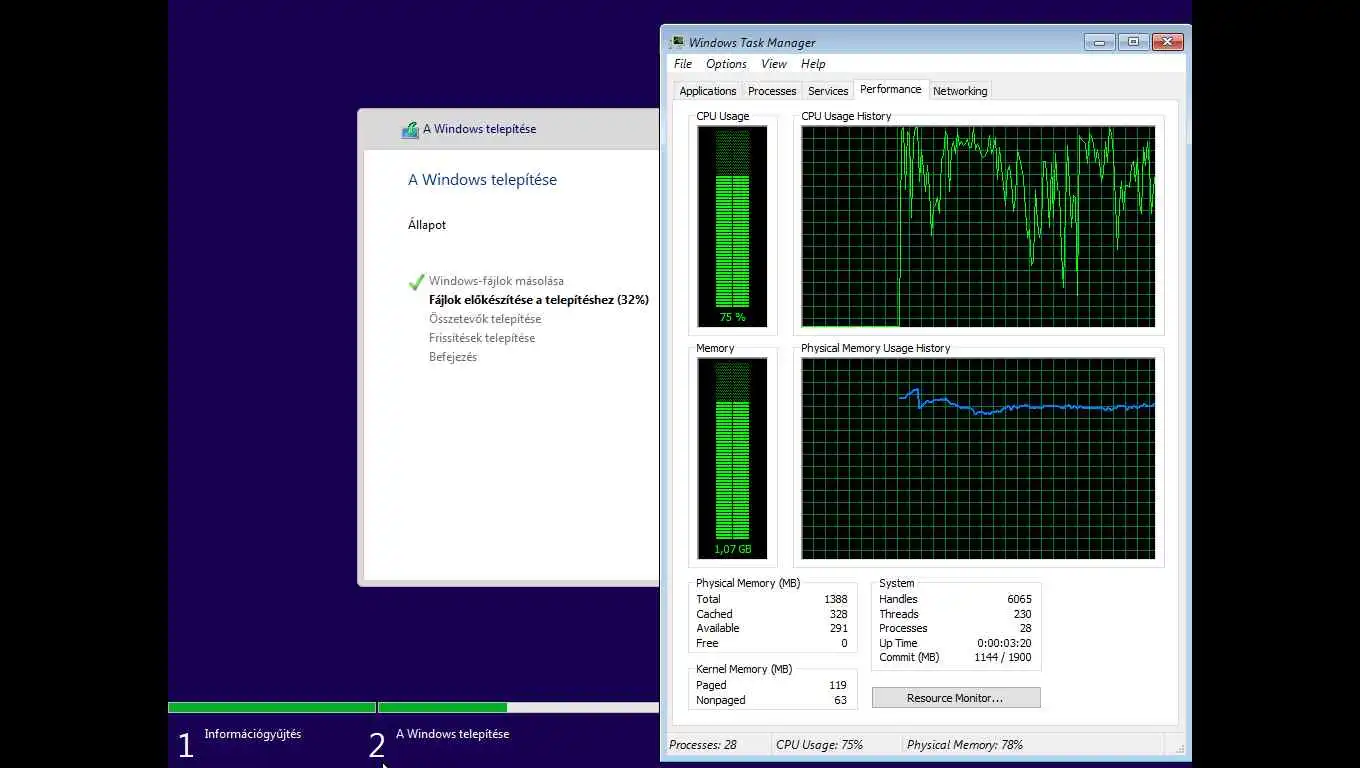Click the Információgyűjtés step 1 progress bar
This screenshot has height=768, width=1360.
coord(272,708)
